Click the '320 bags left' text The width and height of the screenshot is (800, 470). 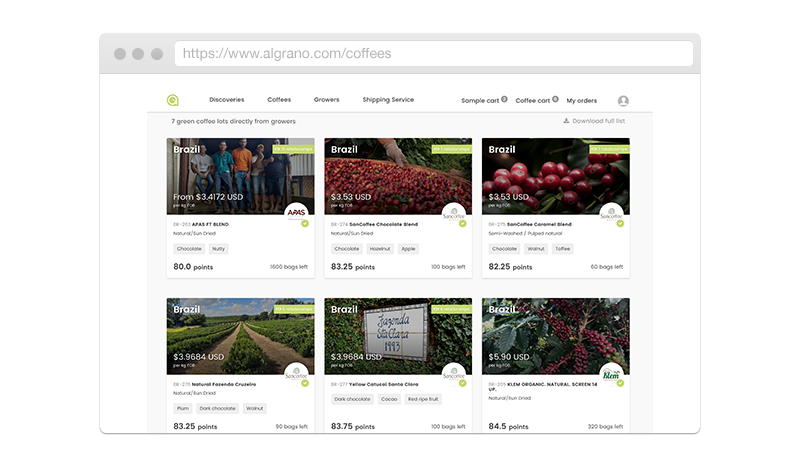coord(605,427)
